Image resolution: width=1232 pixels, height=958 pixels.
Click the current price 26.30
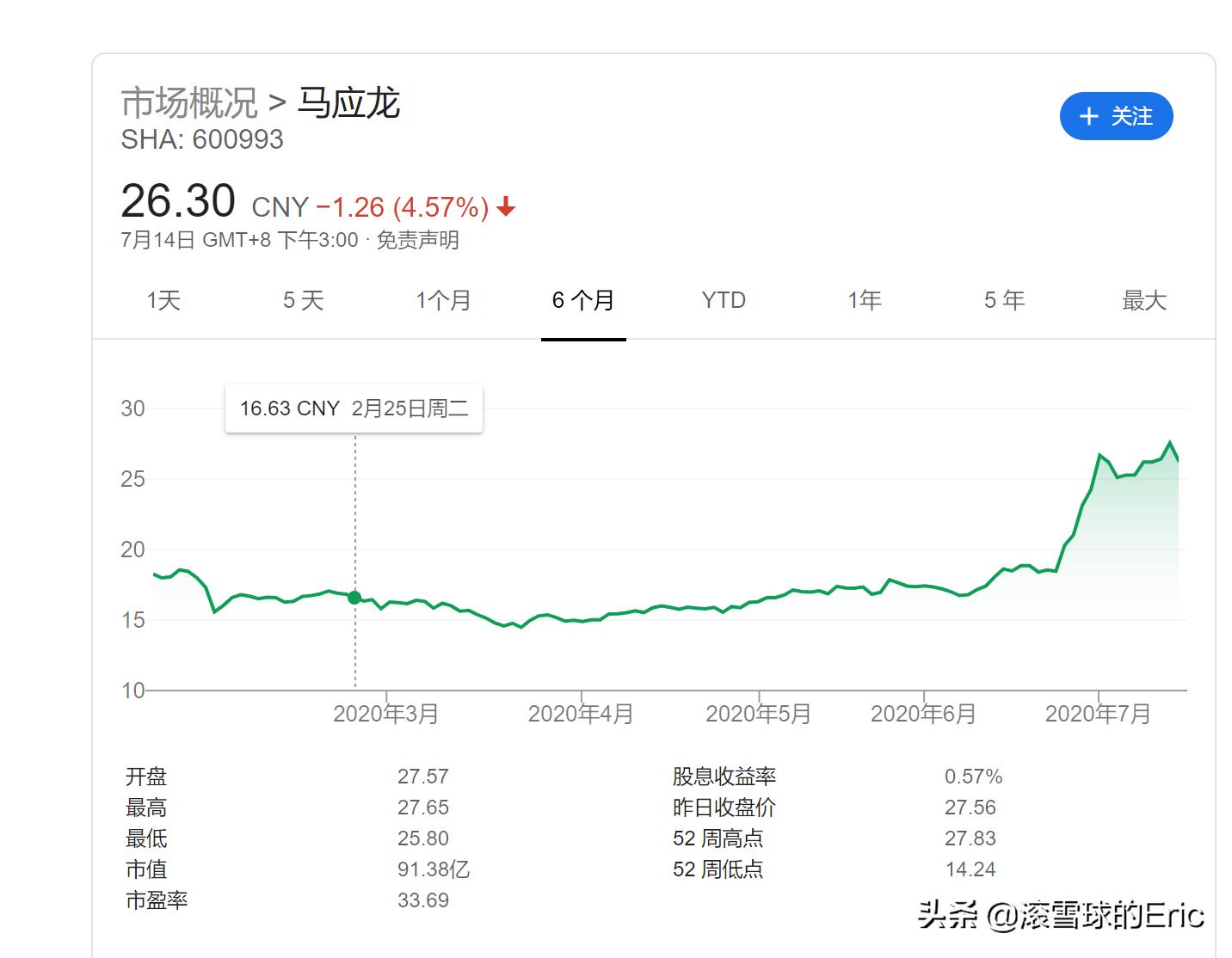click(178, 201)
